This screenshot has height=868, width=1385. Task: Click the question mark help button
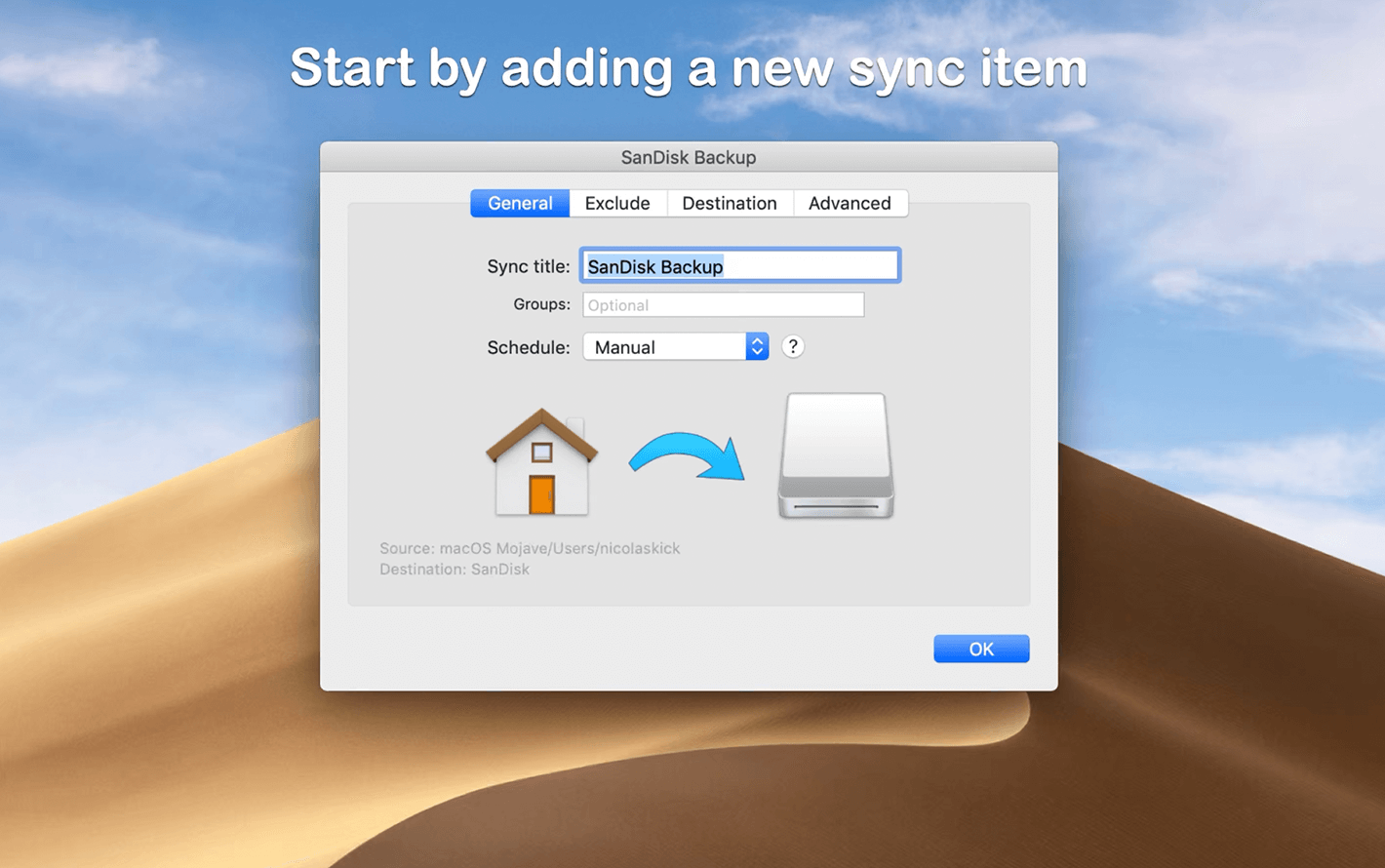793,346
